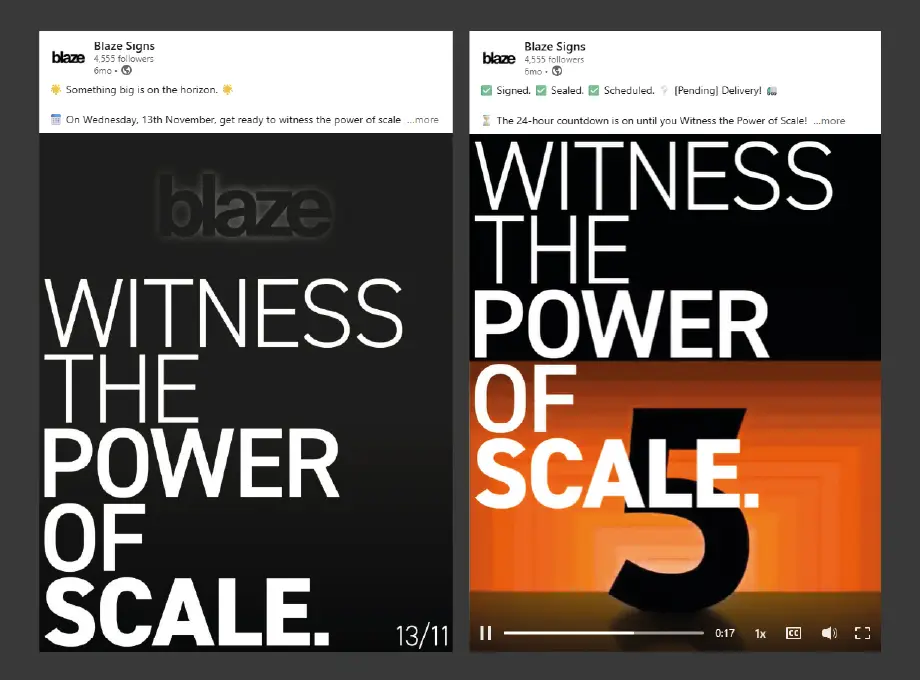Image resolution: width=920 pixels, height=680 pixels.
Task: Mute the video with the speaker icon
Action: point(829,633)
